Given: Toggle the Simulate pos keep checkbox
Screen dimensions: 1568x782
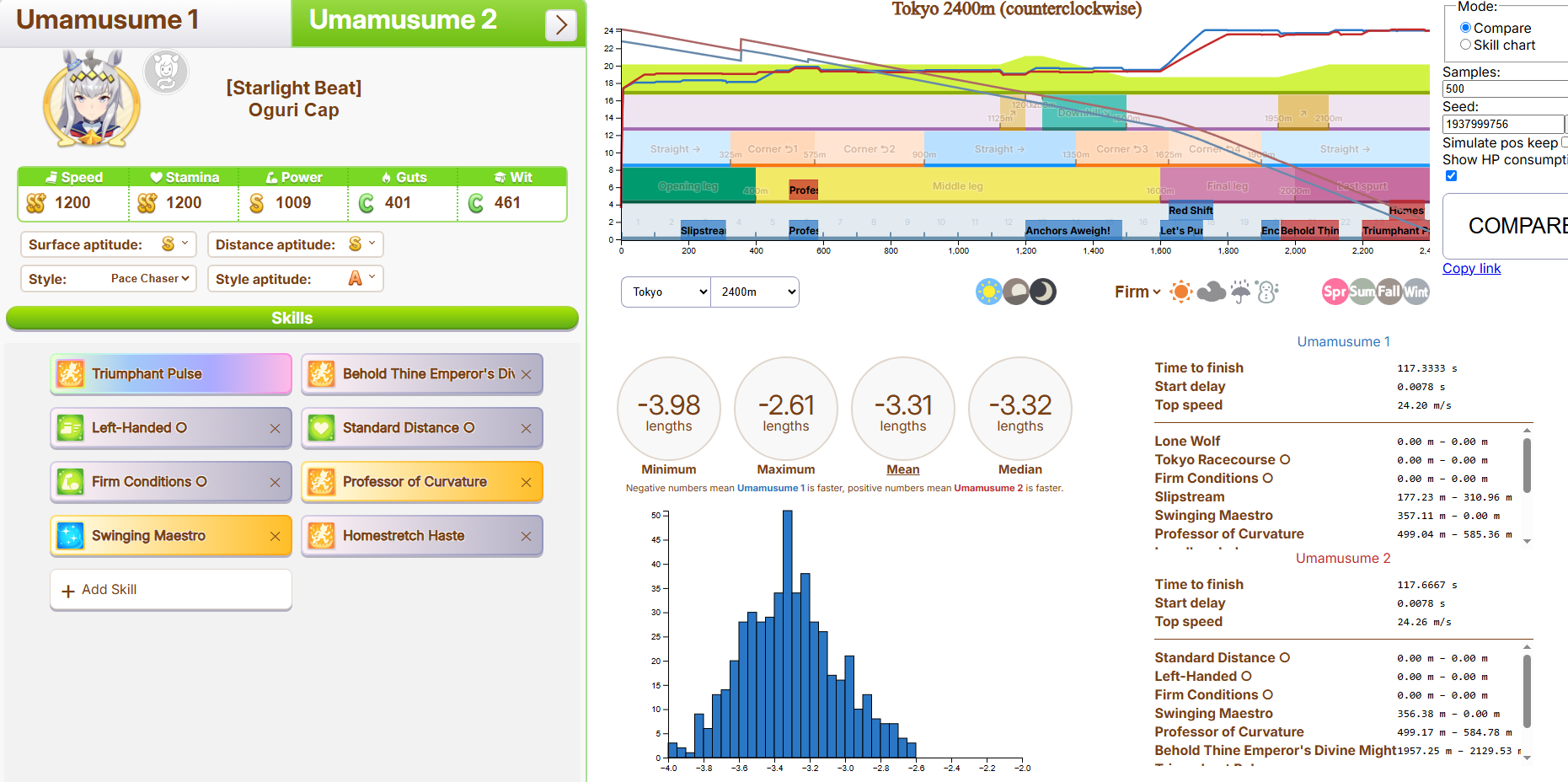Looking at the screenshot, I should pos(1565,142).
